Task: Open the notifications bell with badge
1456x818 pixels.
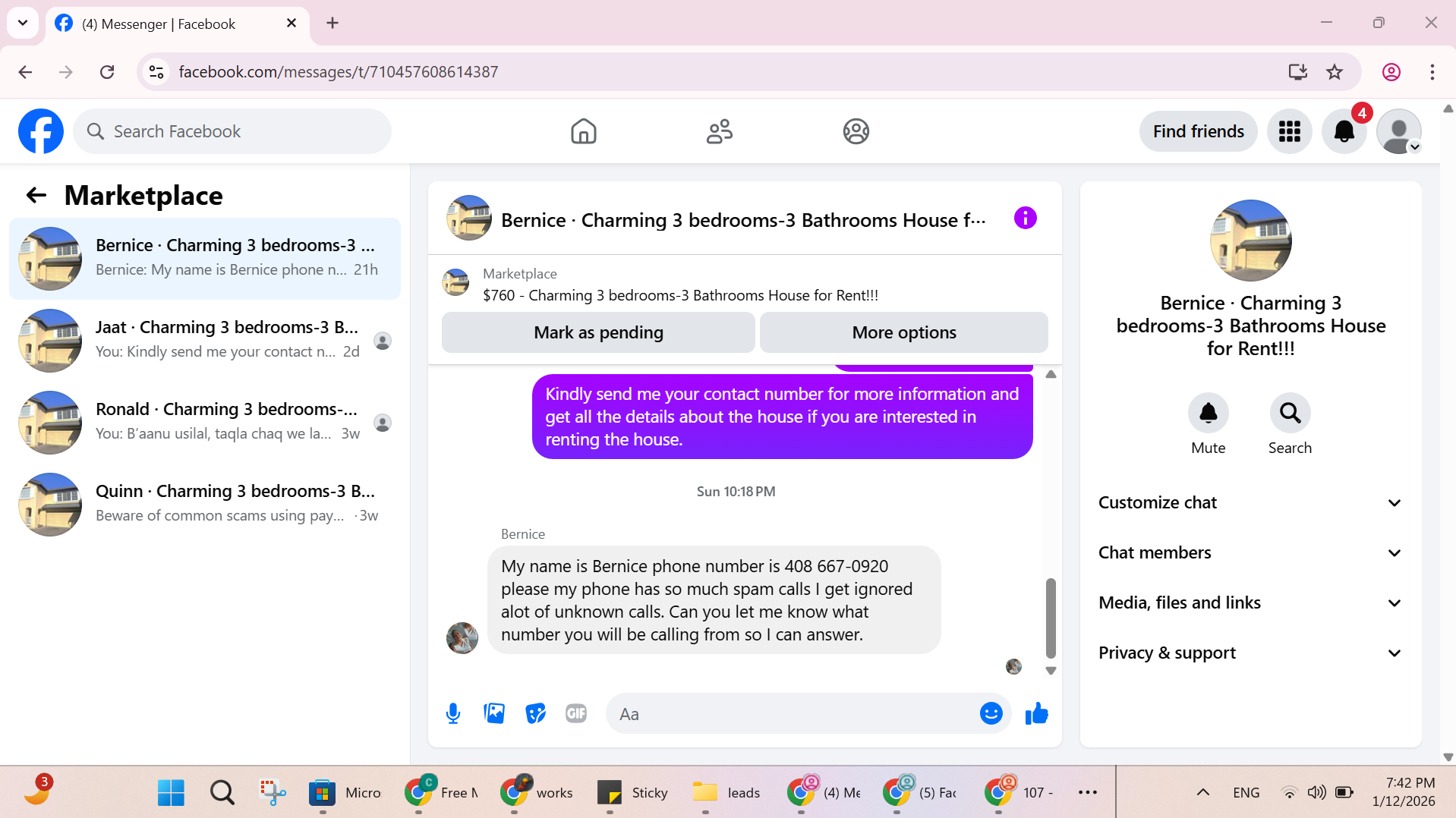Action: pos(1344,131)
